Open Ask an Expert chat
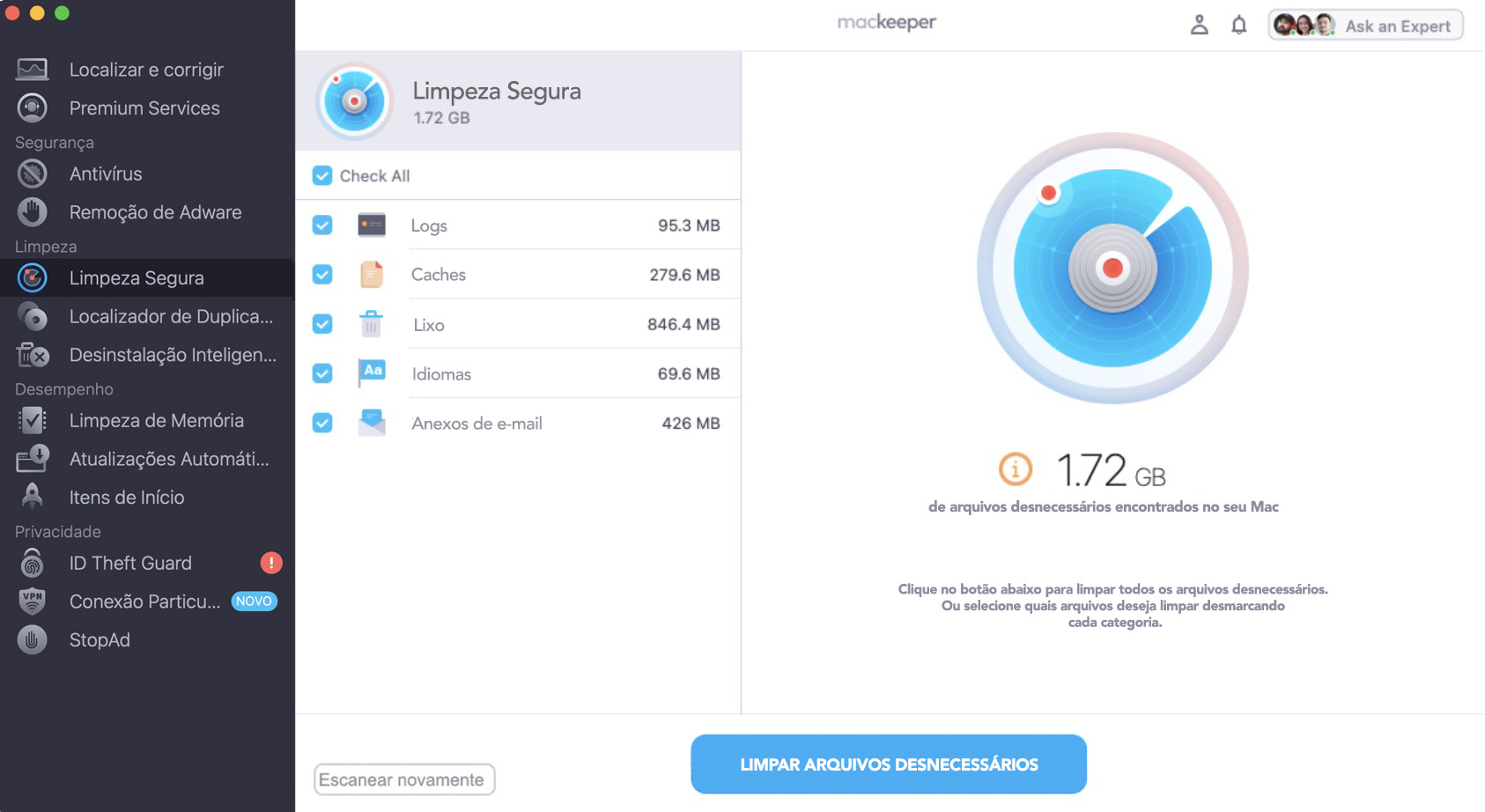Screen dimensions: 1485x812 tap(1364, 25)
